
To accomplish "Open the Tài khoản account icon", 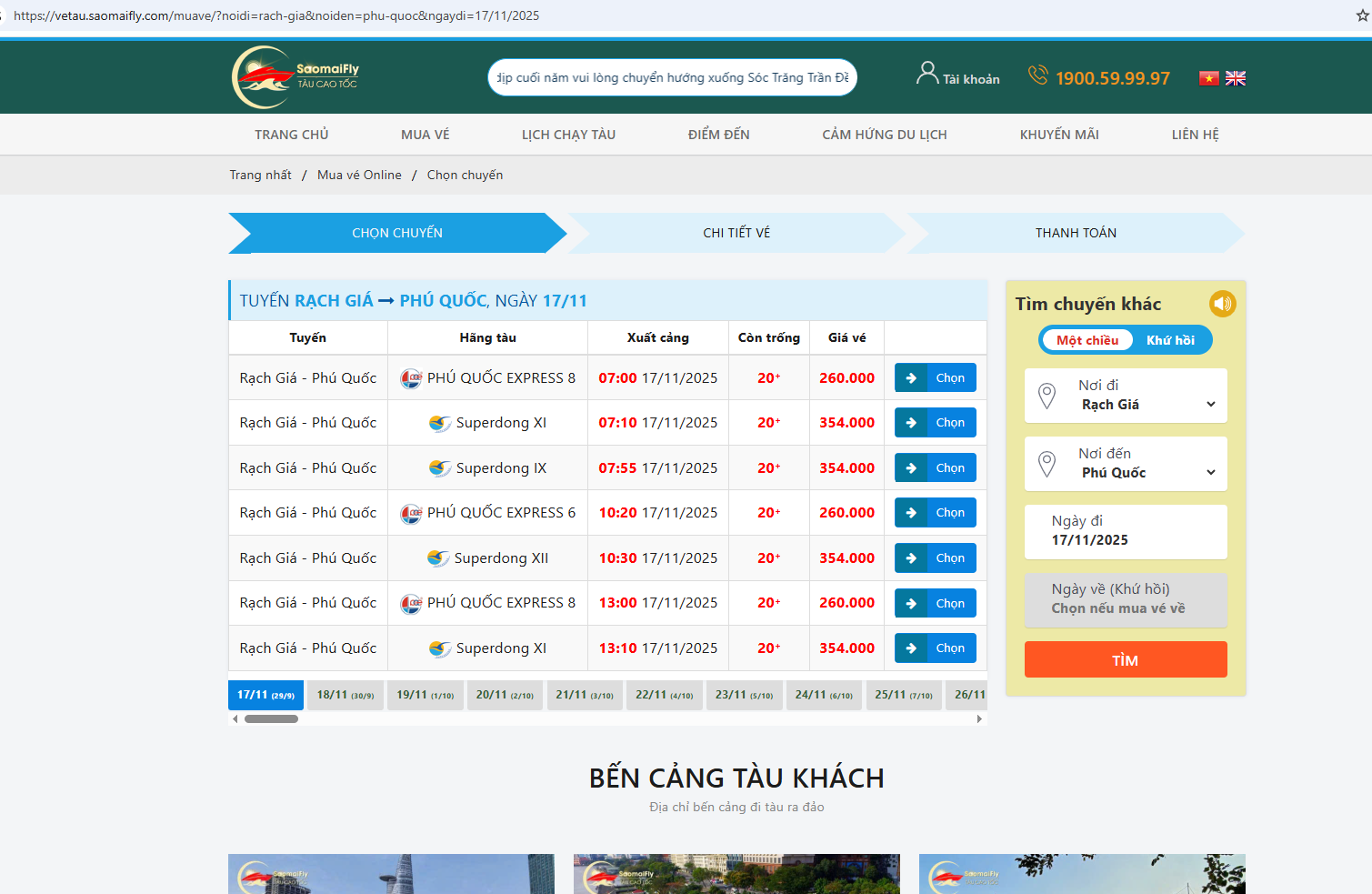I will point(926,73).
